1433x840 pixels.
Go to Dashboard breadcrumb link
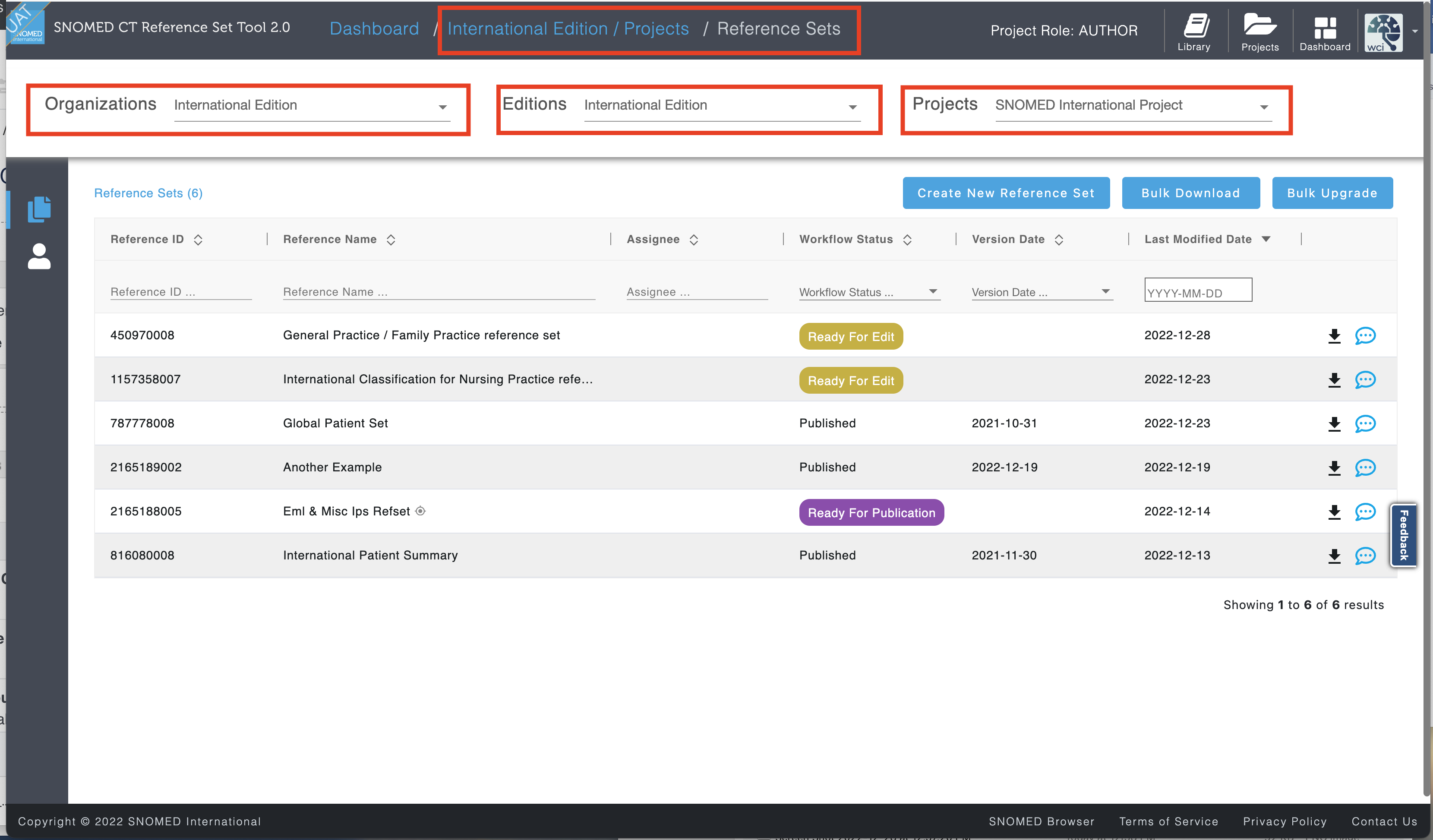click(374, 28)
